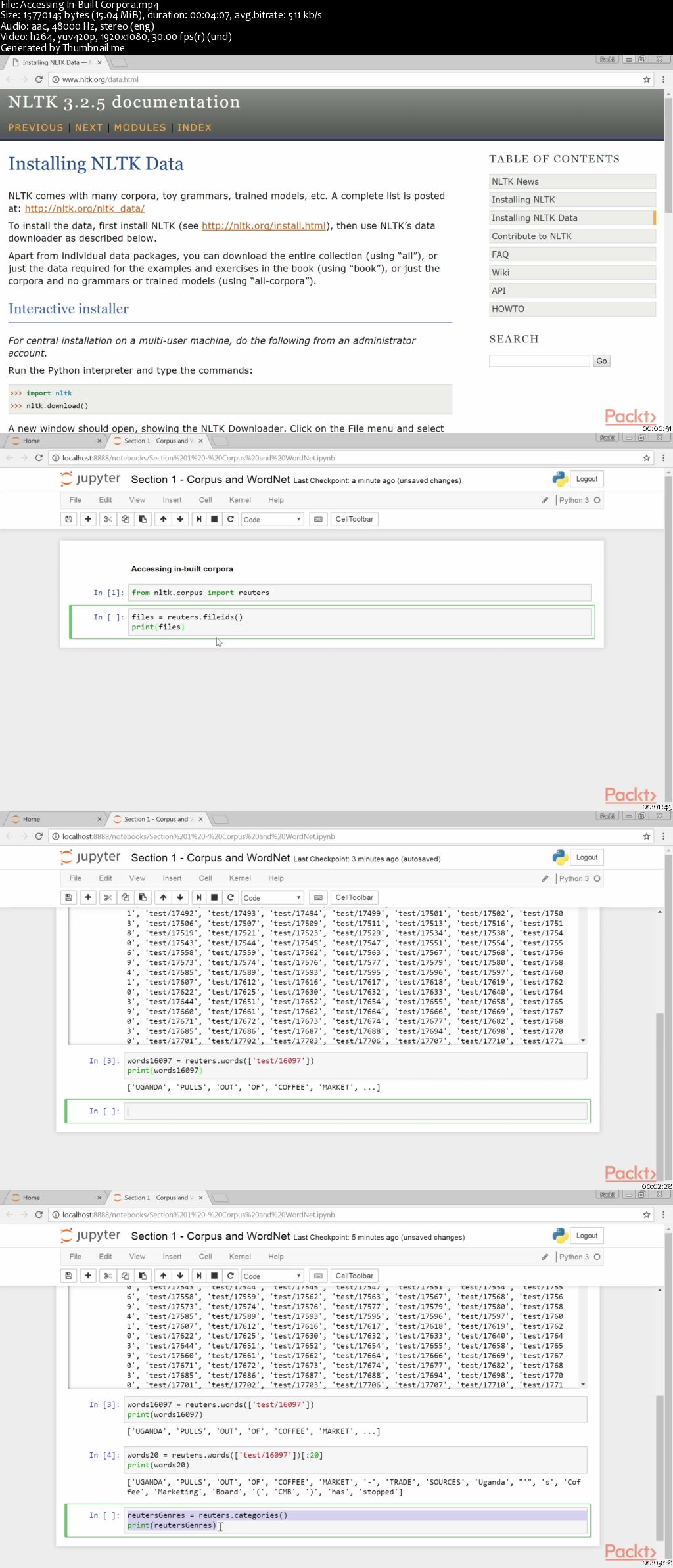Screen dimensions: 673x1568
Task: Select 'Contribute to NLTK' in table of contents
Action: point(572,236)
